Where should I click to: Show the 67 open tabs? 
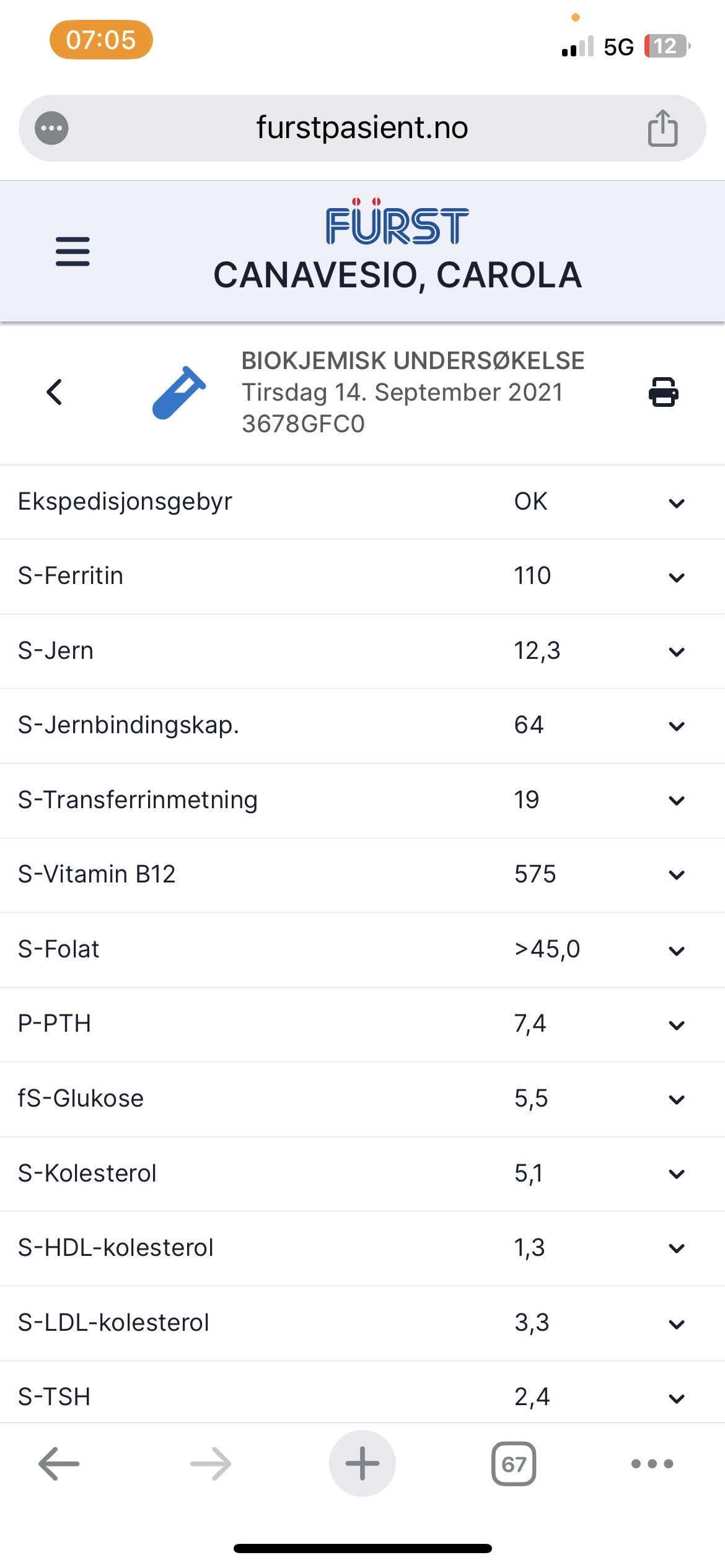pyautogui.click(x=514, y=1464)
